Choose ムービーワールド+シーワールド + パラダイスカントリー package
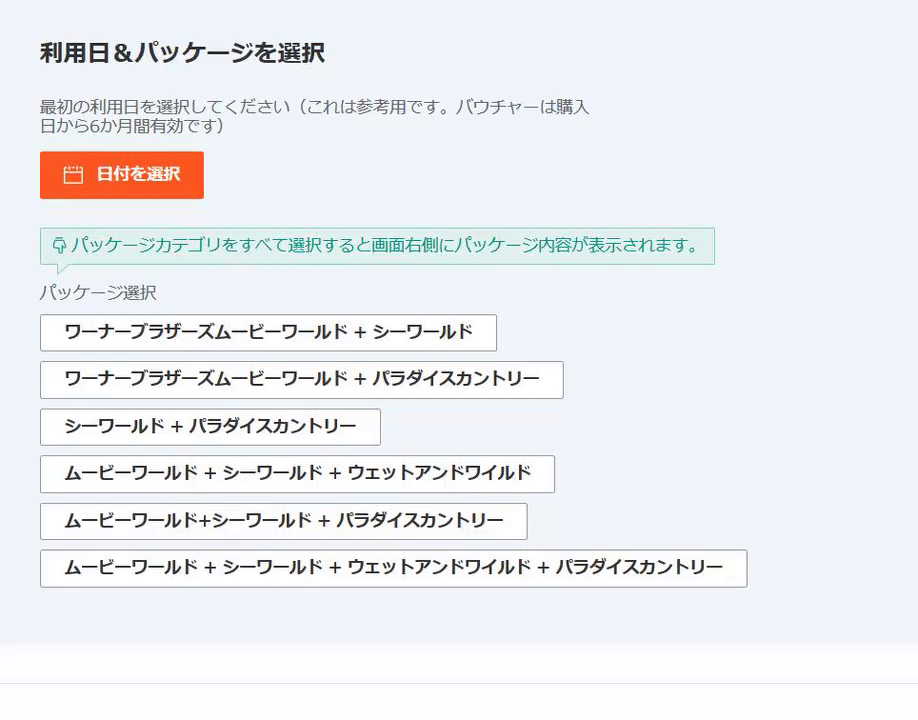Image resolution: width=918 pixels, height=720 pixels. coord(283,521)
